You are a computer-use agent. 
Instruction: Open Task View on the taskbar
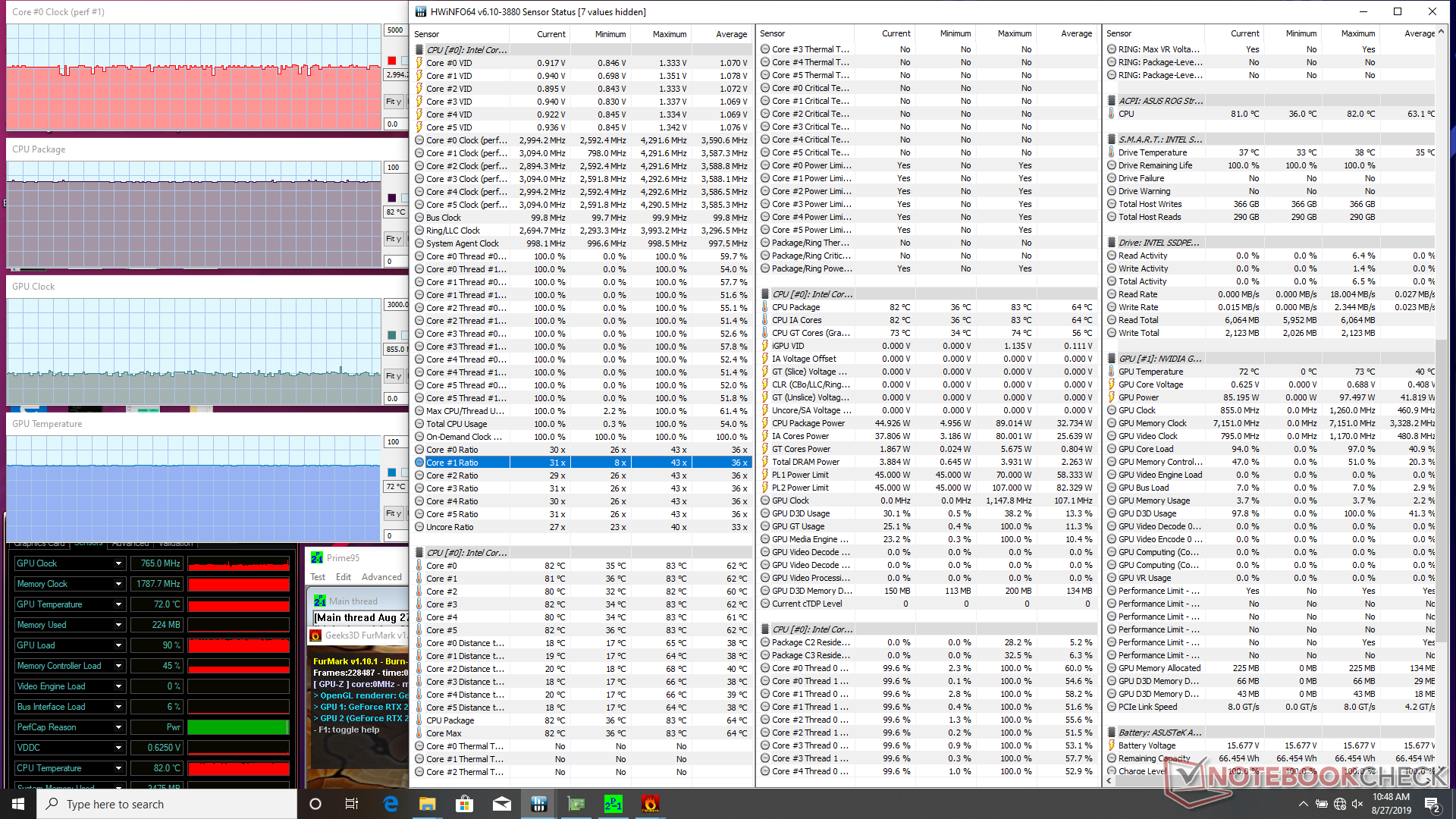click(352, 804)
